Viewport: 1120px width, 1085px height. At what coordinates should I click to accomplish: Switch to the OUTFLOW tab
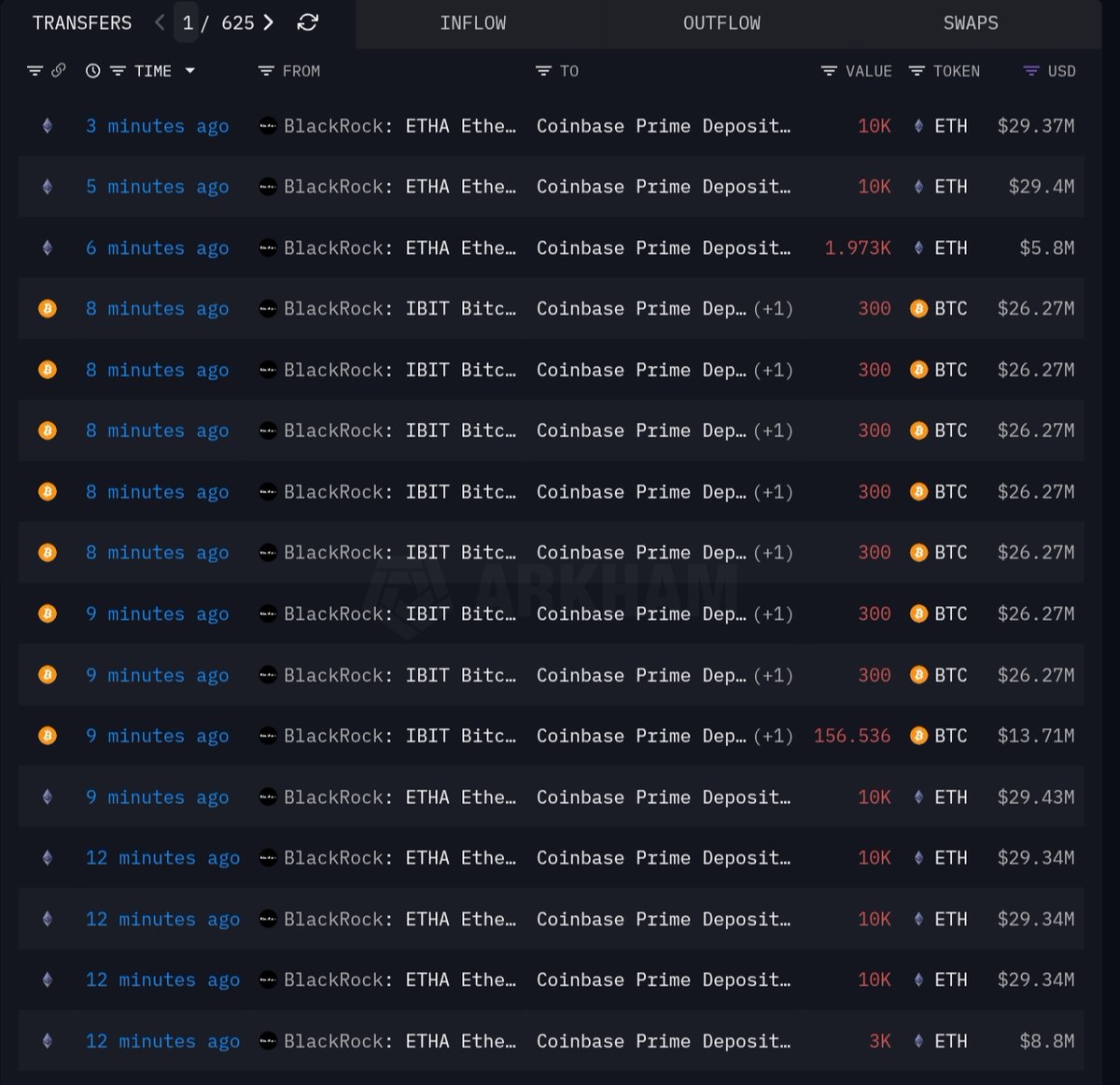pos(721,23)
